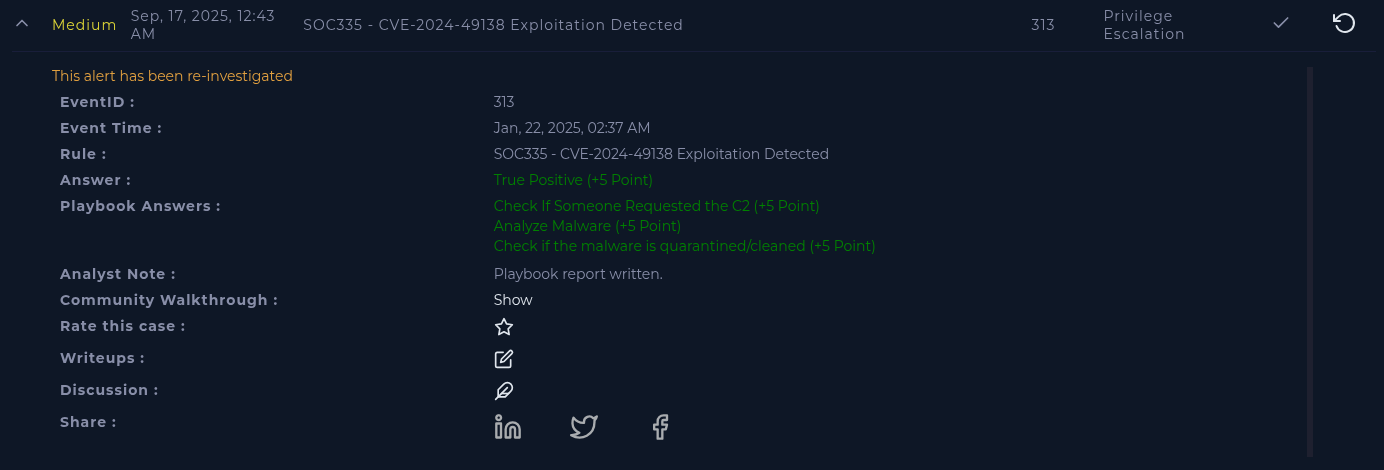Click the re-investigate circular arrow icon

(1344, 23)
